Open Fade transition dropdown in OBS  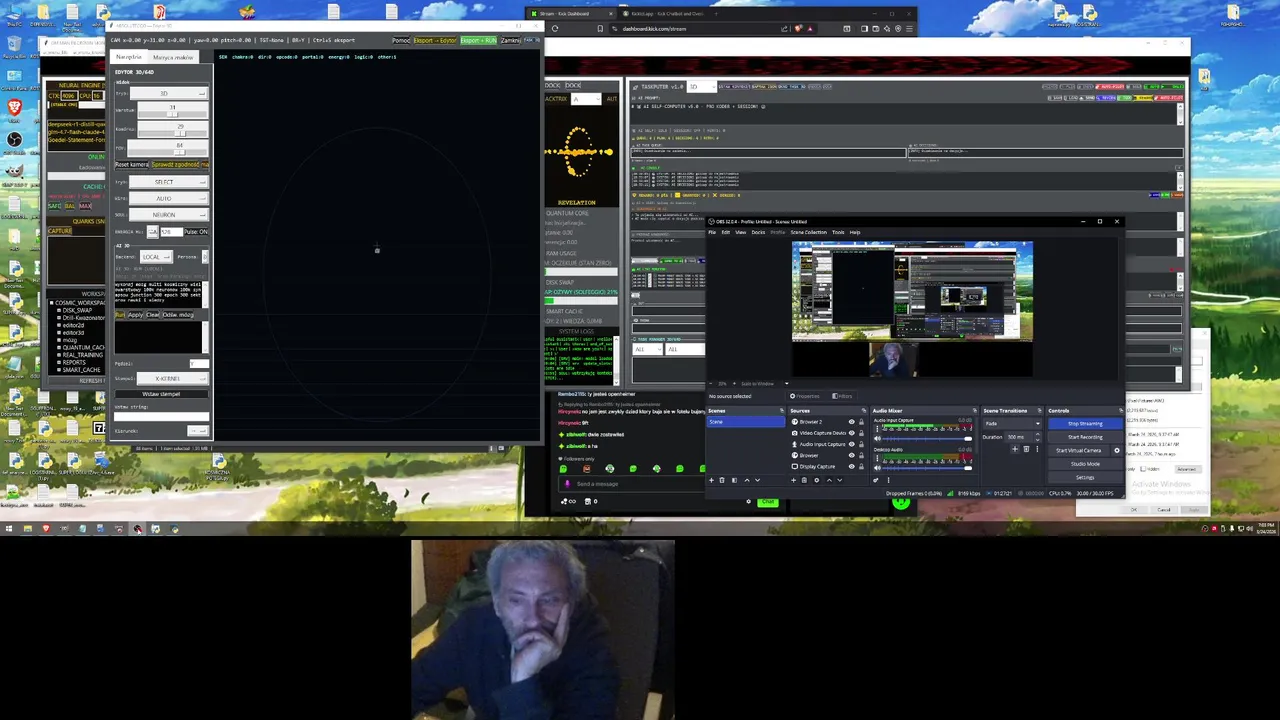pos(1012,424)
